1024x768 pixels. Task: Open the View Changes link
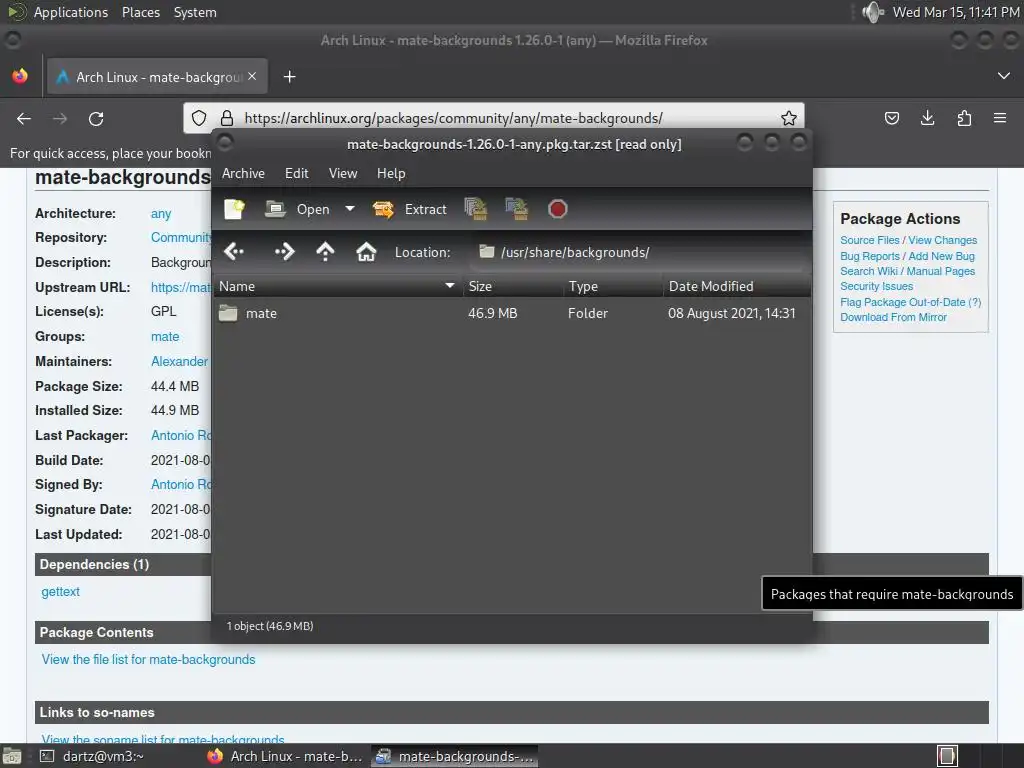(x=942, y=240)
